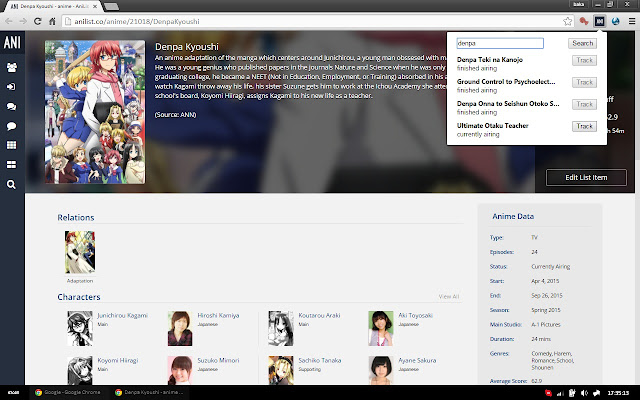640x400 pixels.
Task: Click the network signal tray icon
Action: 560,393
